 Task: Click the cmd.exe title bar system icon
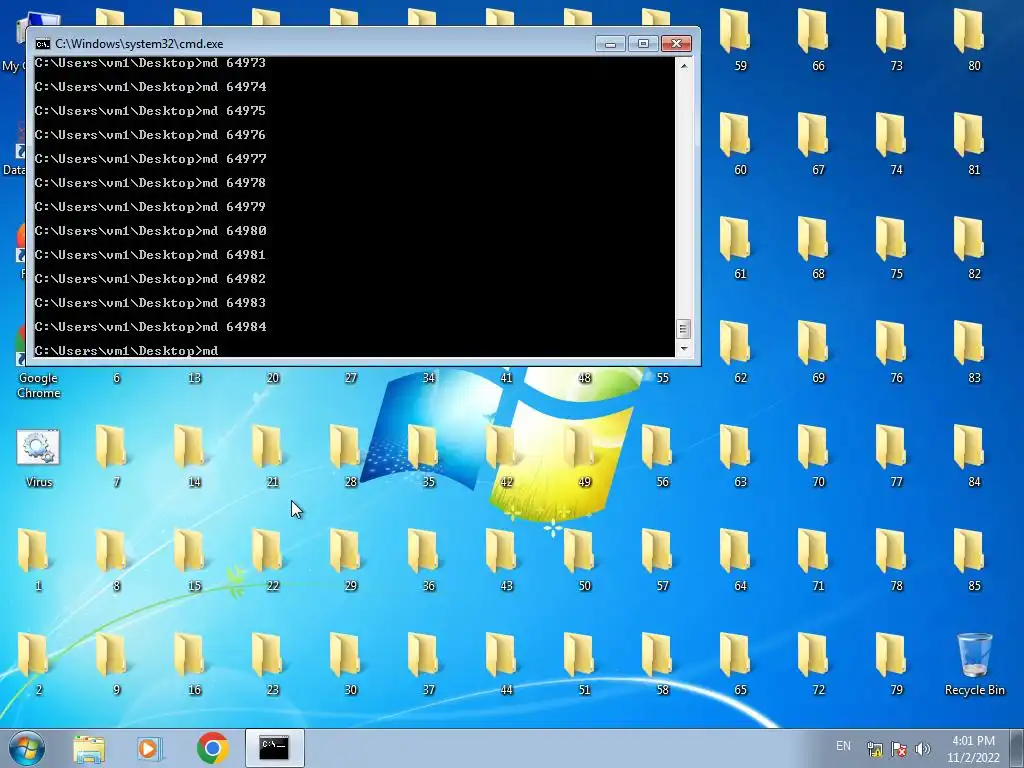pyautogui.click(x=42, y=44)
